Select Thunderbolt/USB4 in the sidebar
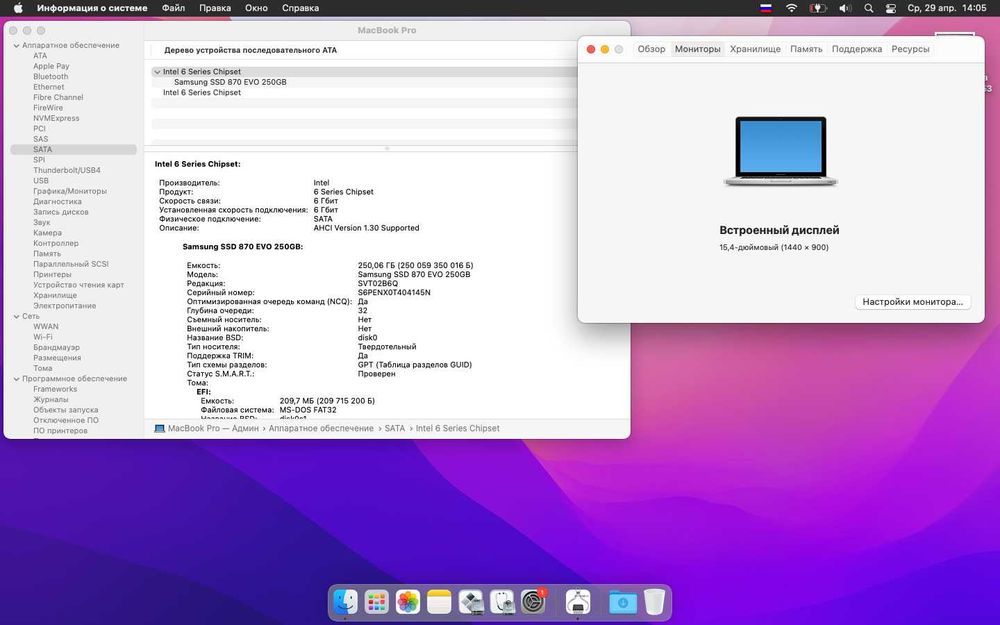Screen dimensions: 1000x625 tap(67, 170)
